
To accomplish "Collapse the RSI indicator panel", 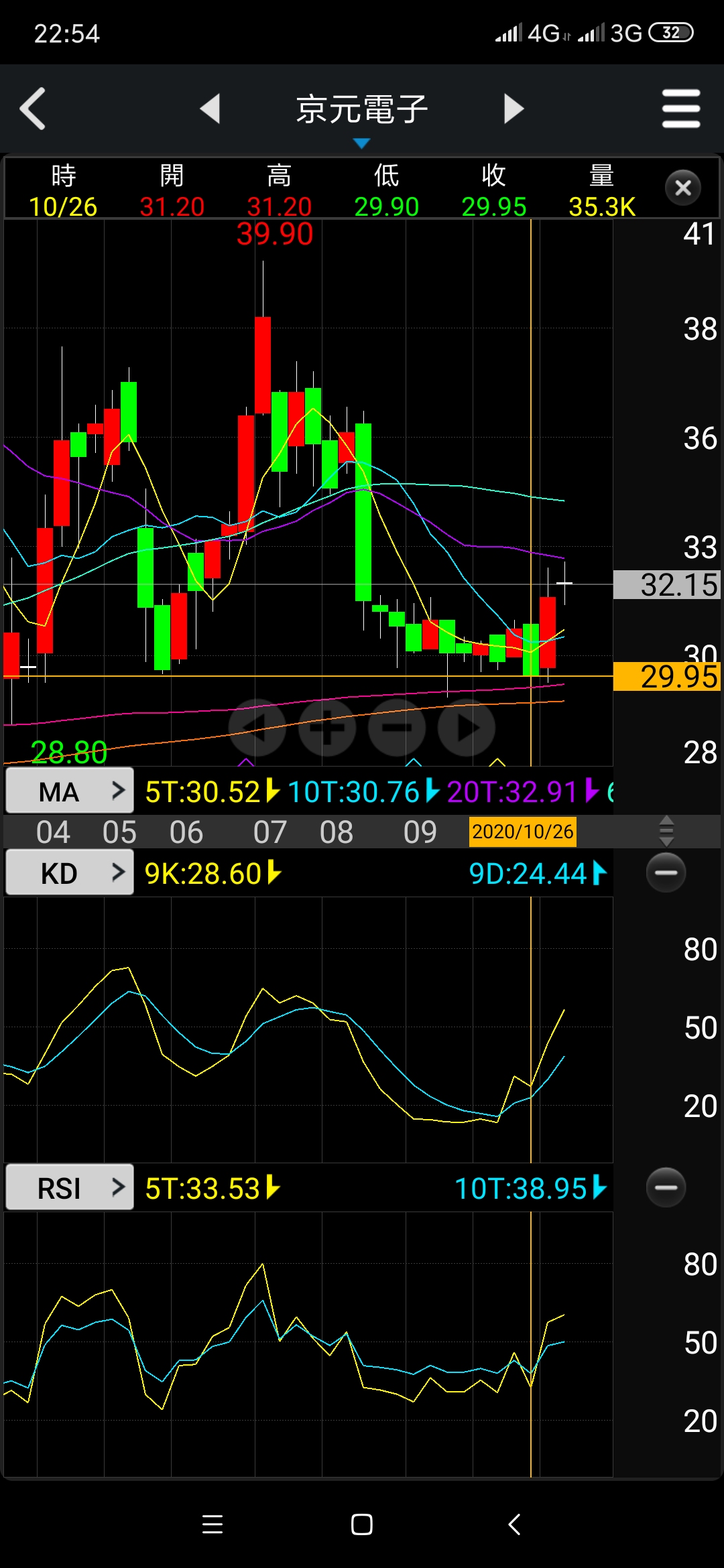I will (666, 1187).
